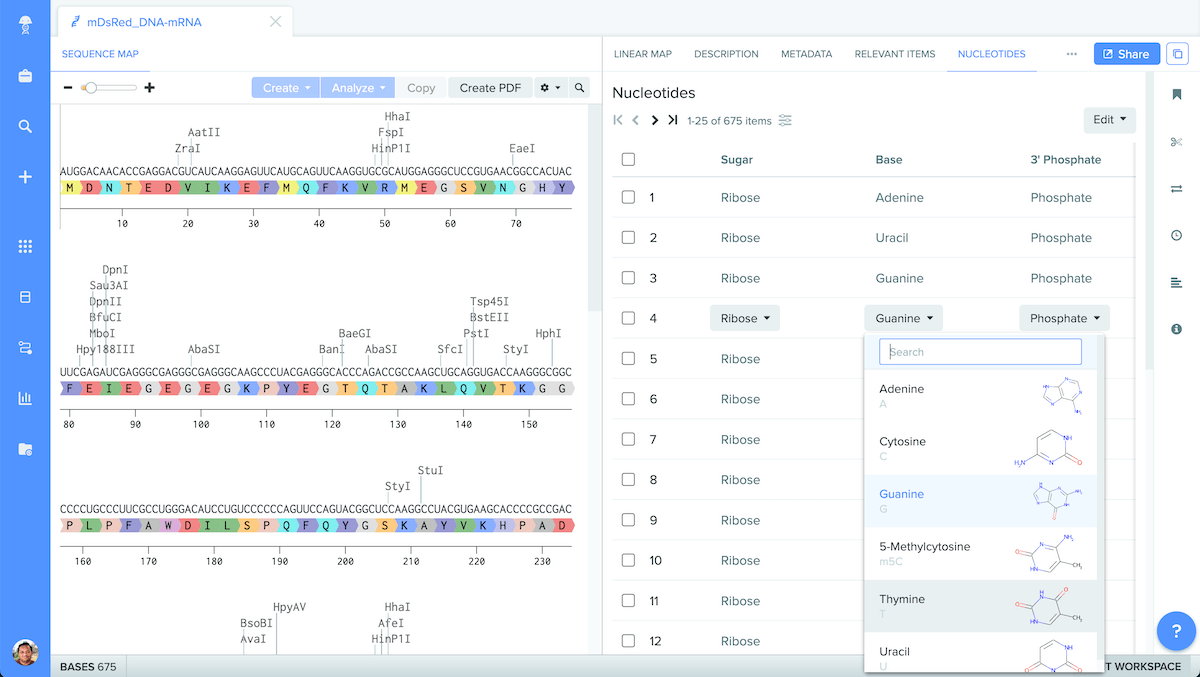Switch to the METADATA tab
The height and width of the screenshot is (677, 1200).
tap(806, 54)
